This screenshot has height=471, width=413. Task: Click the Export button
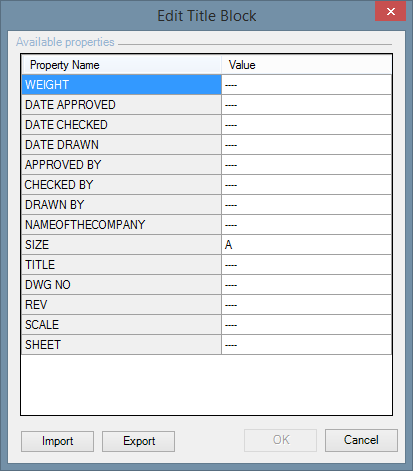click(138, 441)
